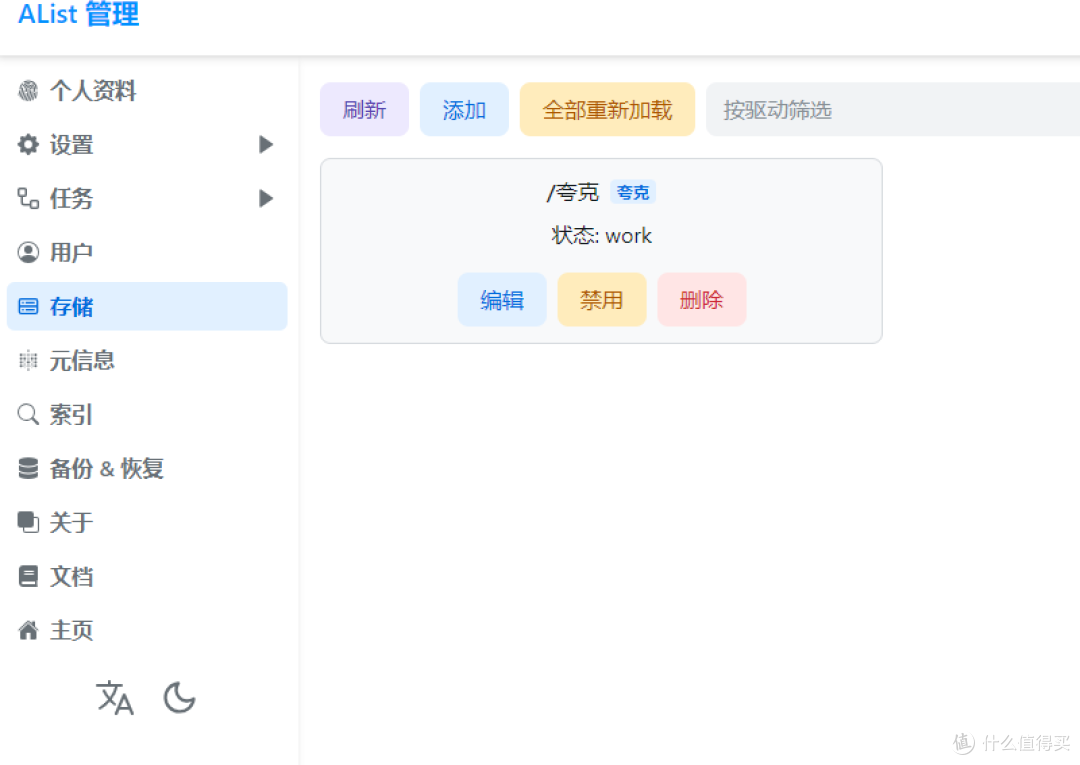Click the user avatar icon beside 用户
Image resolution: width=1080 pixels, height=765 pixels.
click(x=28, y=252)
